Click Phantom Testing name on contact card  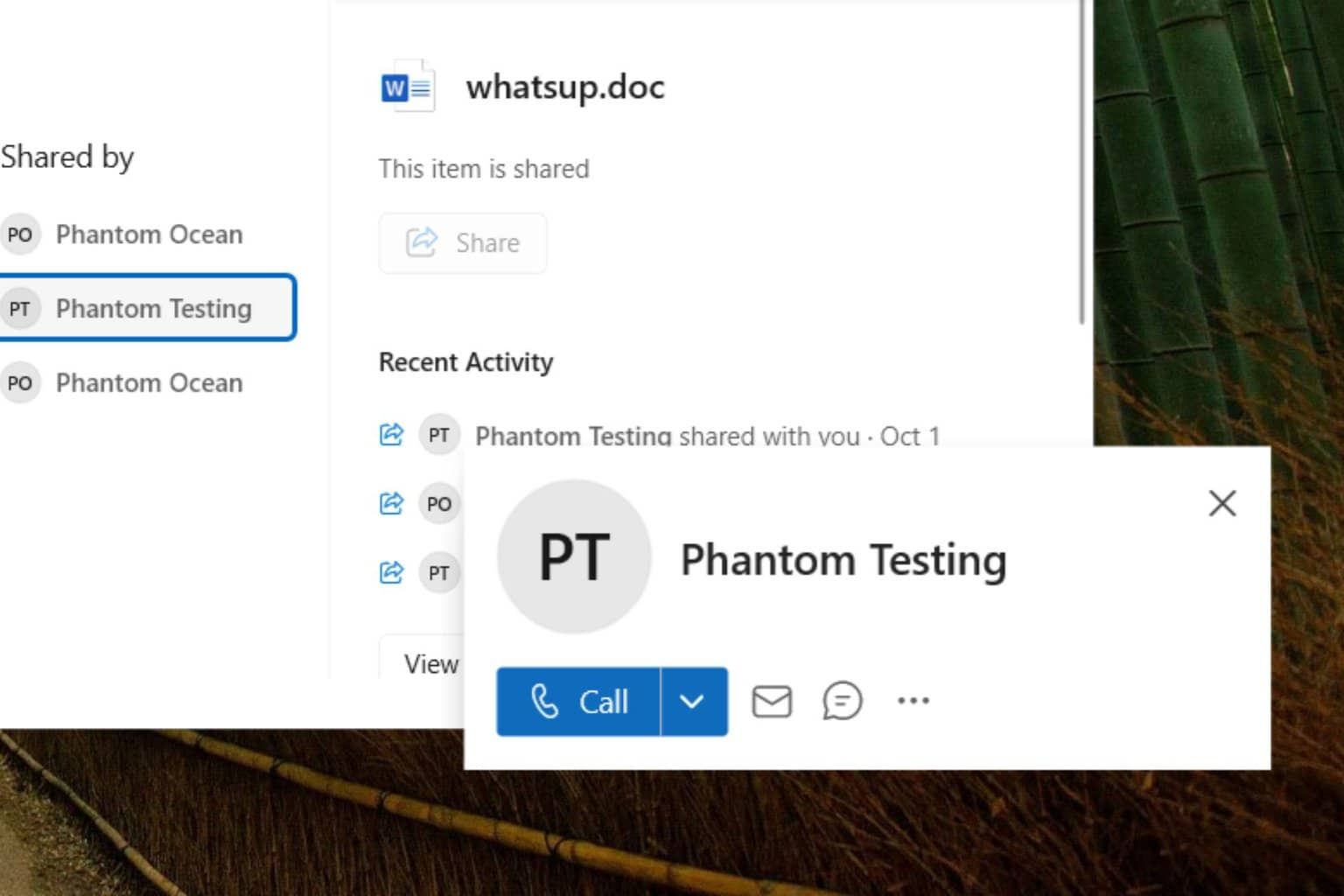843,560
